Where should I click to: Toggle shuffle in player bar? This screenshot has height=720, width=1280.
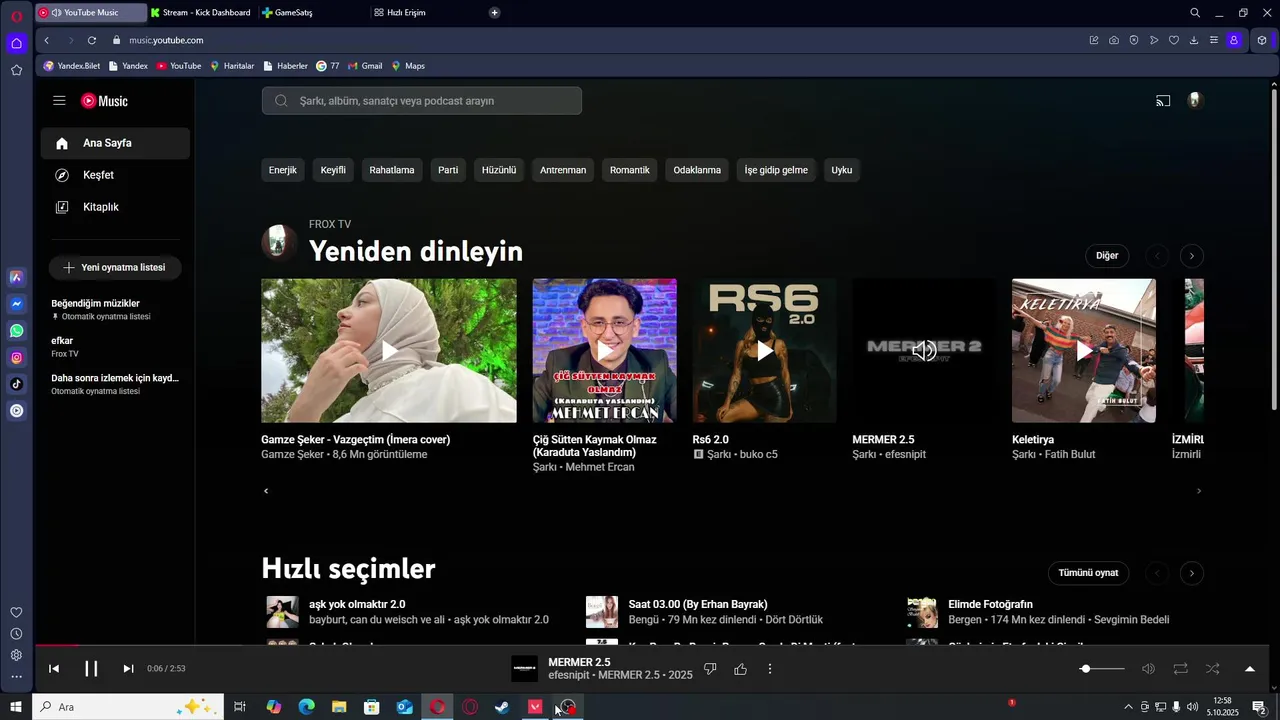(x=1212, y=668)
